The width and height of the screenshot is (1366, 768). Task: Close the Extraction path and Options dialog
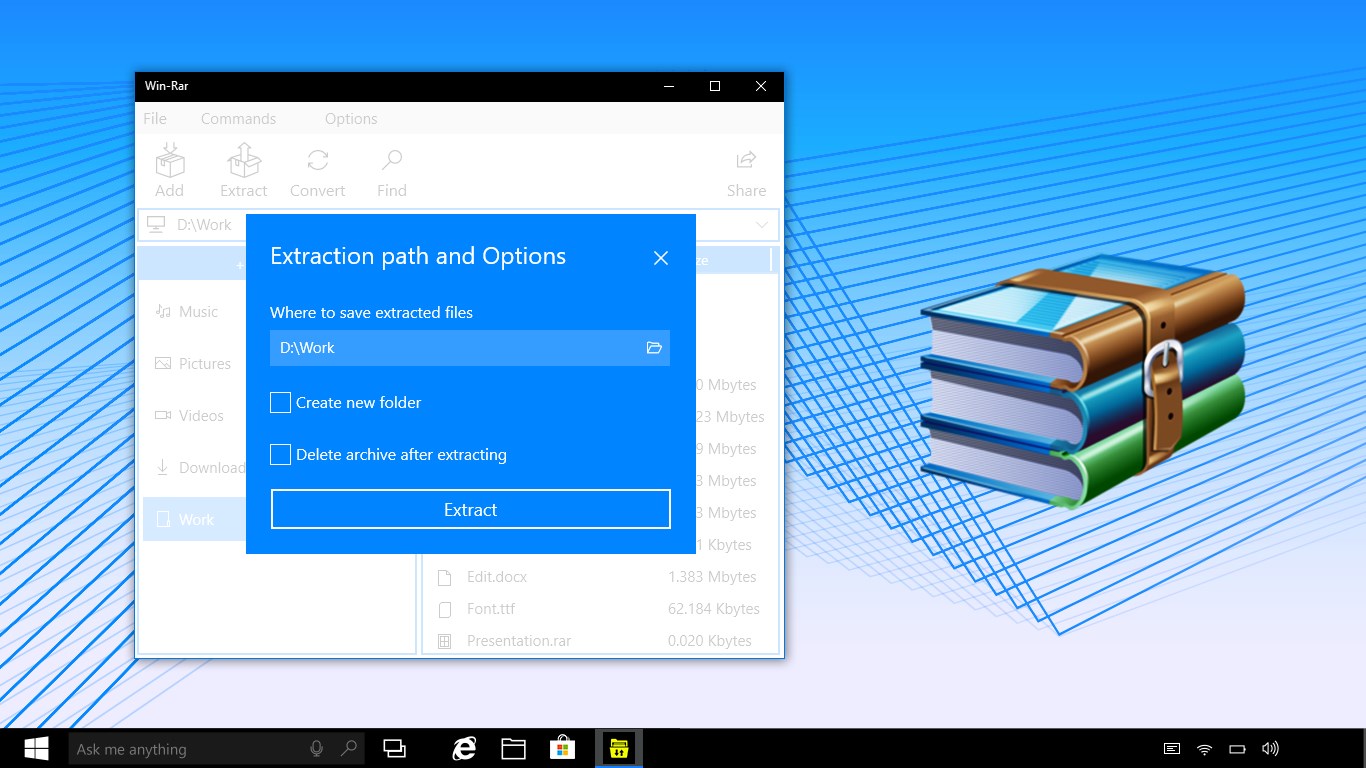point(661,258)
